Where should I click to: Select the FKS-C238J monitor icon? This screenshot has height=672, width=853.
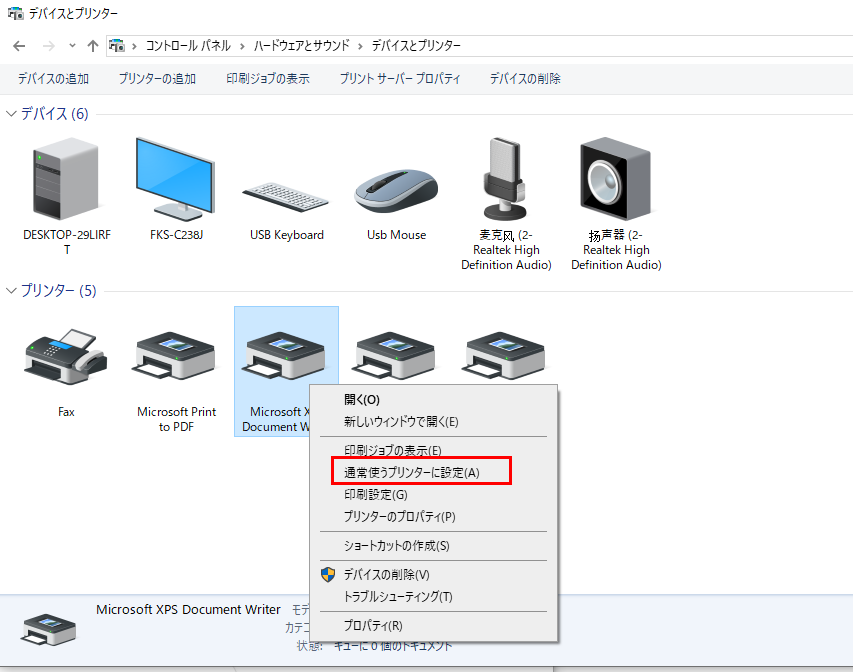coord(176,180)
